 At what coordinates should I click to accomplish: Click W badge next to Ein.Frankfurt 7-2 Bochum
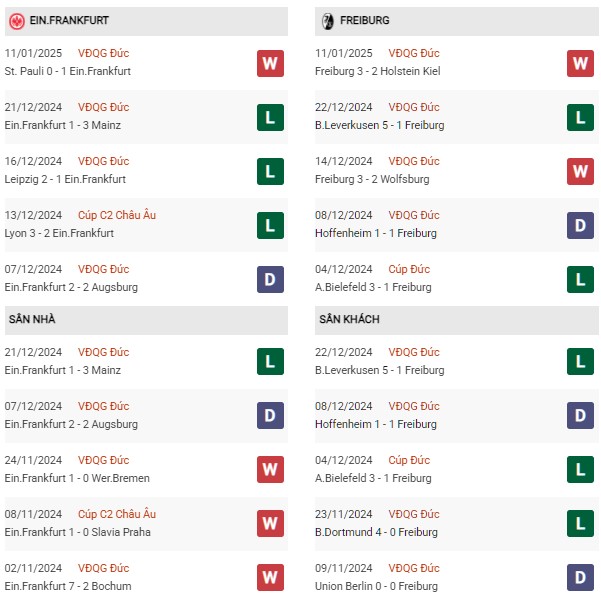pyautogui.click(x=270, y=577)
